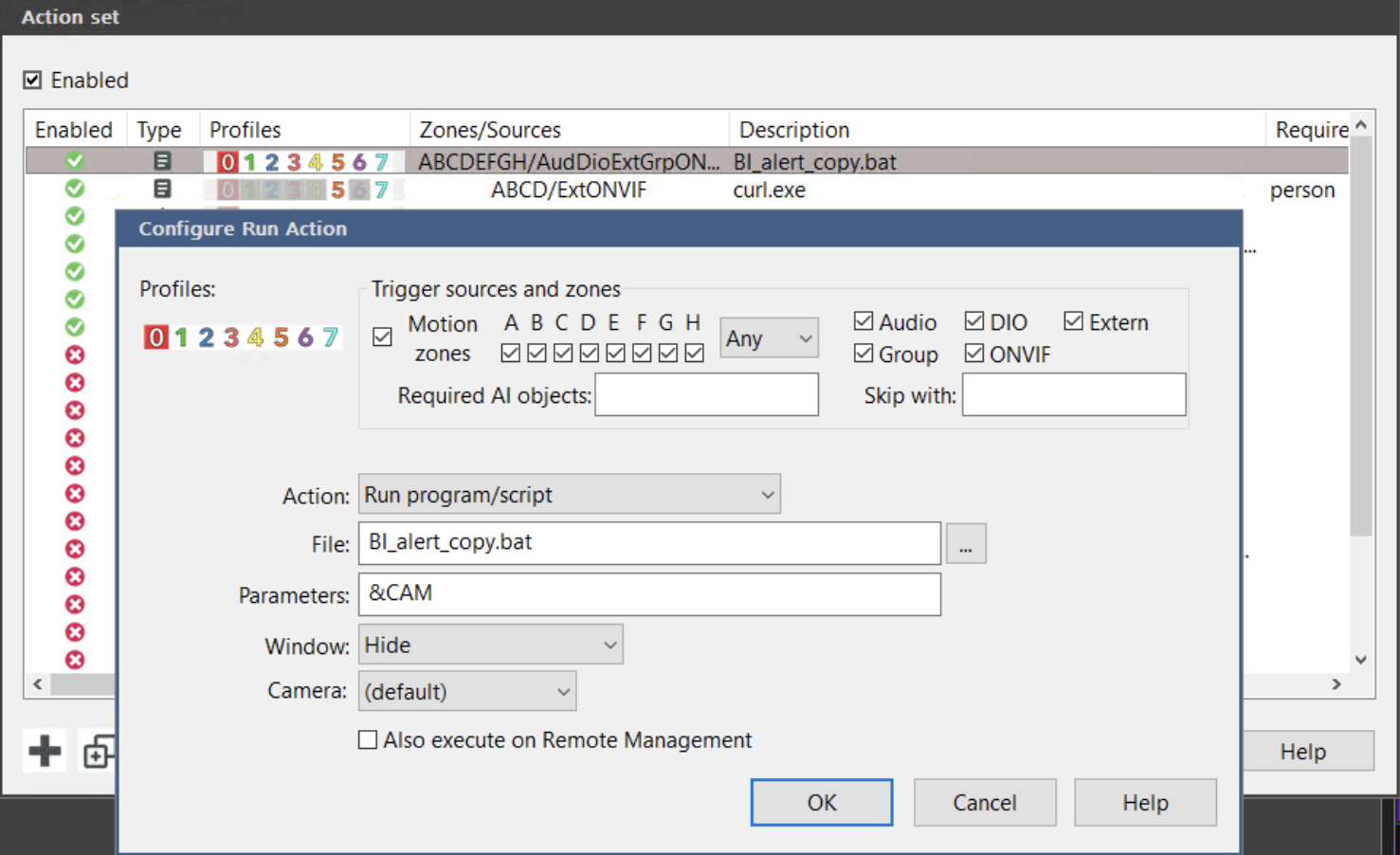Click the green check icon for curl.exe row
1400x855 pixels.
coord(75,190)
